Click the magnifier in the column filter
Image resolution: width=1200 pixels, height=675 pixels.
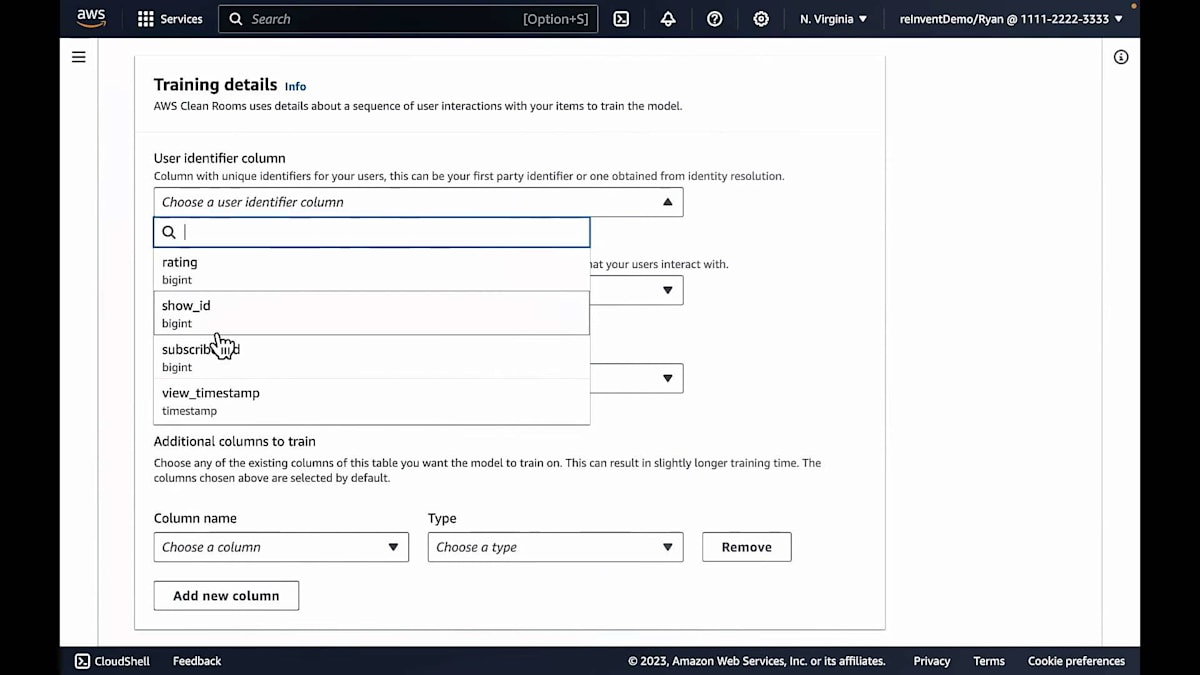[x=169, y=232]
